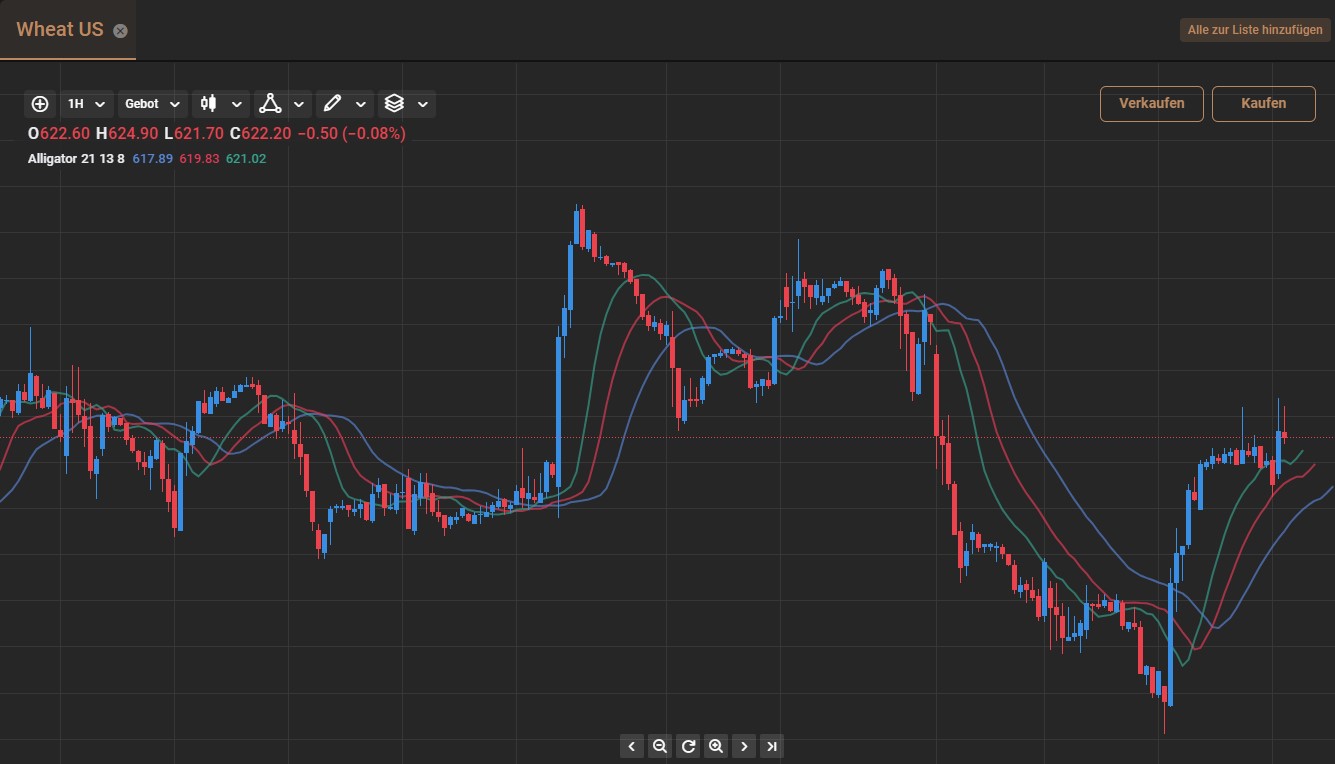Image resolution: width=1335 pixels, height=764 pixels.
Task: Click the Alligator 21 13 8 indicator label
Action: [77, 158]
